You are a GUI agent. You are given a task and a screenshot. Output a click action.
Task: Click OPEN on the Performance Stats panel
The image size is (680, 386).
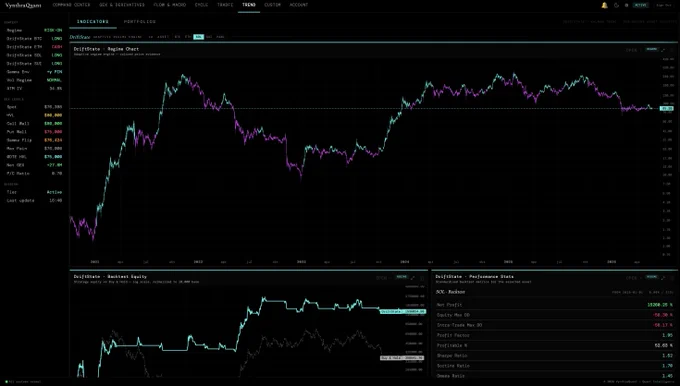[631, 278]
